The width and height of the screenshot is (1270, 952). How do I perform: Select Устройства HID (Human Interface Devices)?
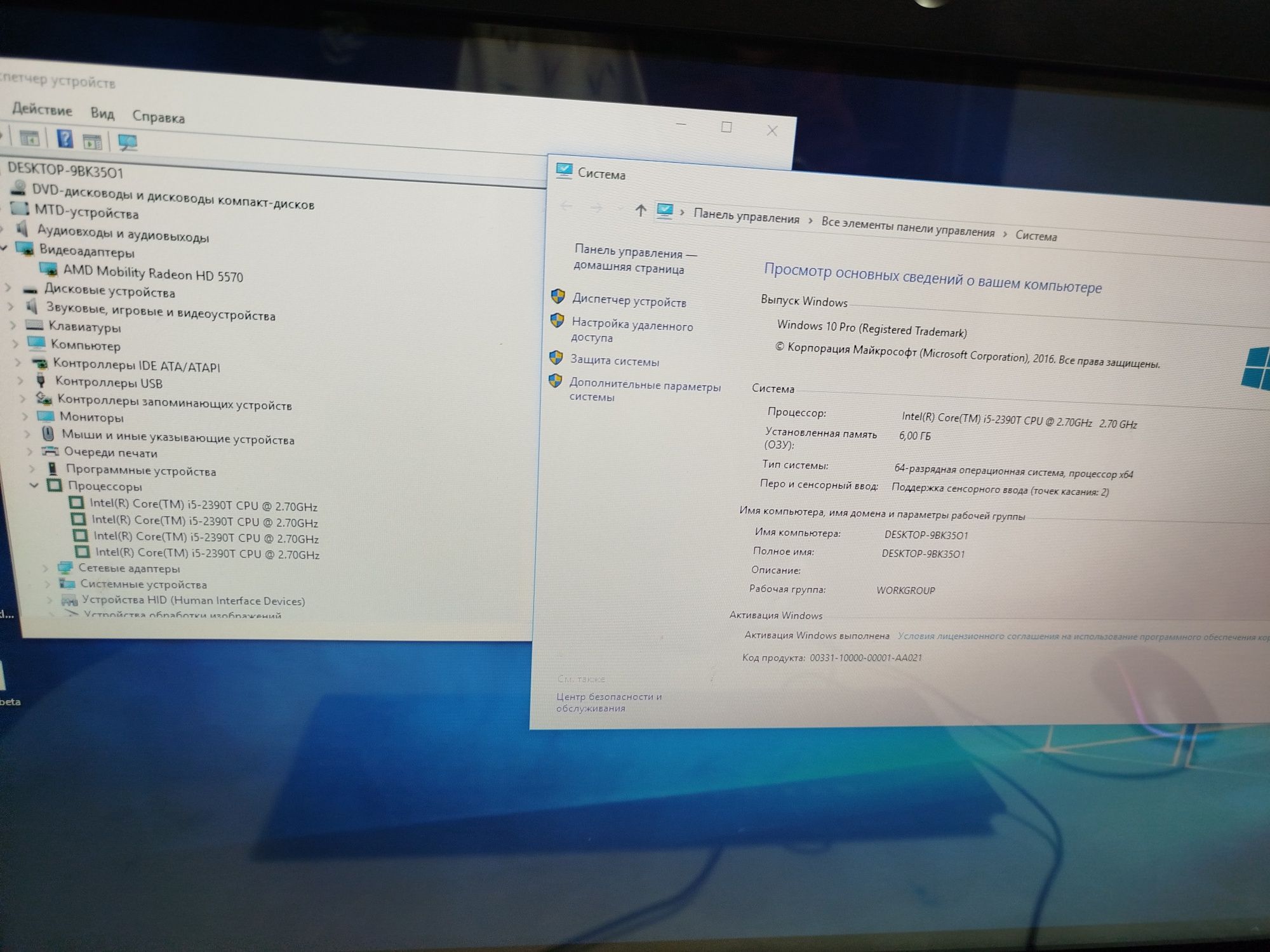click(x=193, y=600)
